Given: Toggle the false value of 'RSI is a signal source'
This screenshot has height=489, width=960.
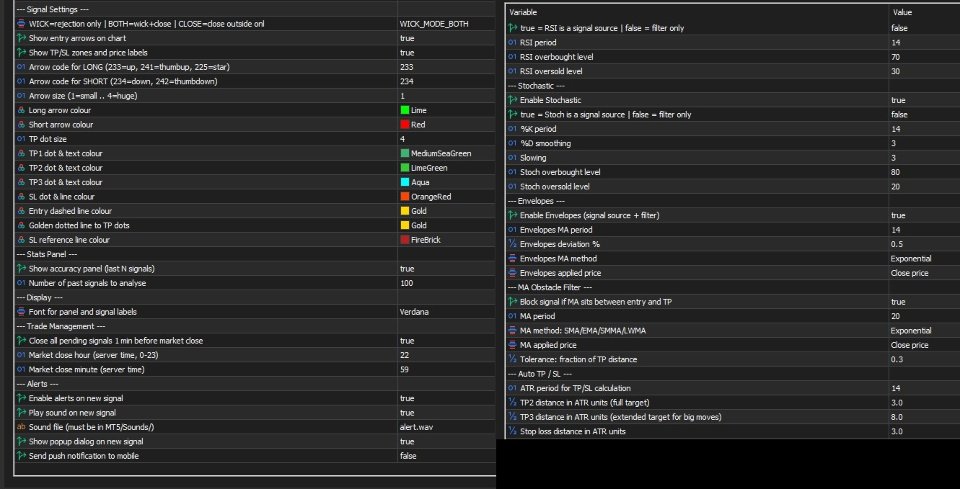Looking at the screenshot, I should 899,28.
